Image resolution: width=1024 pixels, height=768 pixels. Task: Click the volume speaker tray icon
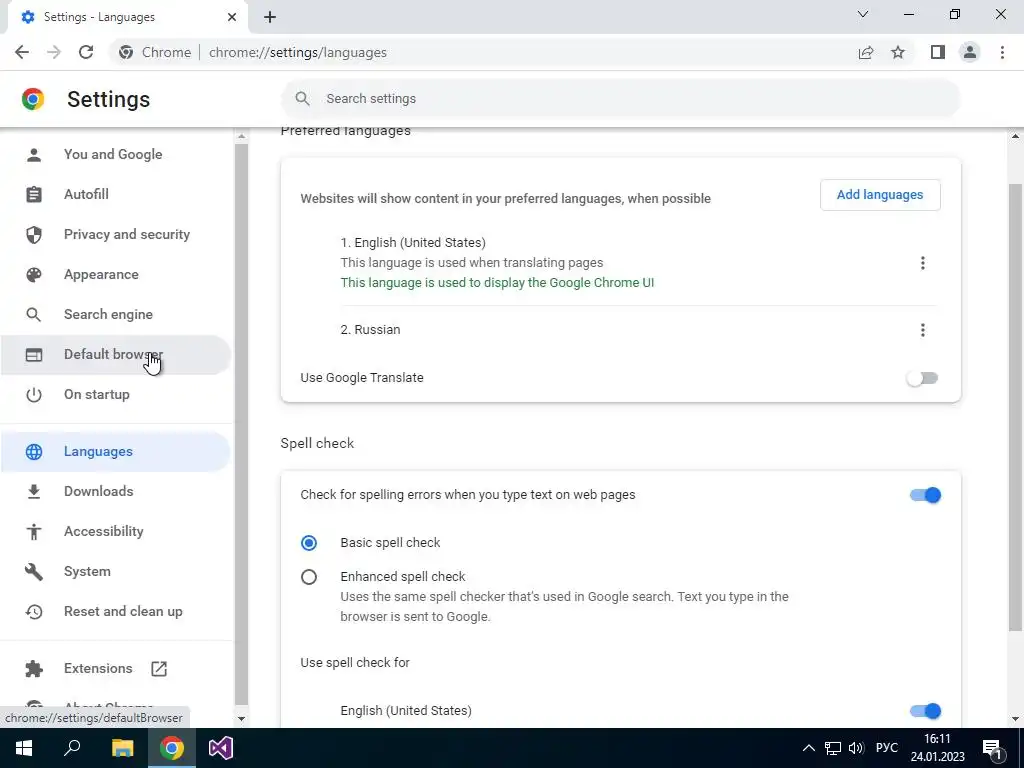[x=856, y=748]
